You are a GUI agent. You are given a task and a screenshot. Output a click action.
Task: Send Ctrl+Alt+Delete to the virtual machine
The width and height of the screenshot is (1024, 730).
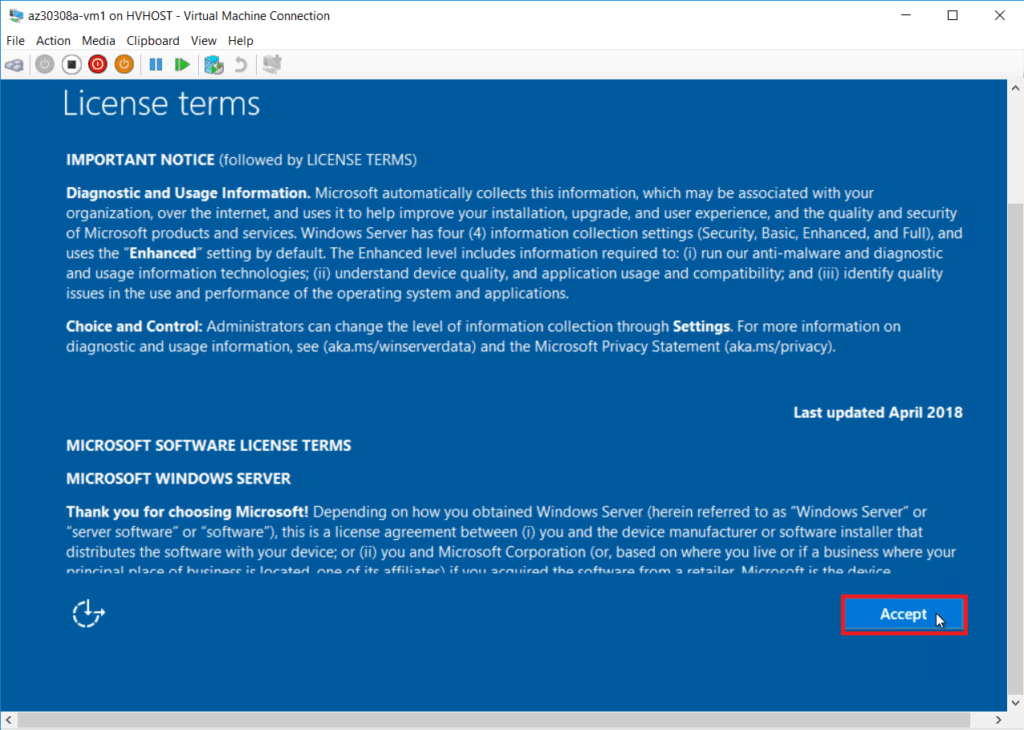[x=15, y=64]
